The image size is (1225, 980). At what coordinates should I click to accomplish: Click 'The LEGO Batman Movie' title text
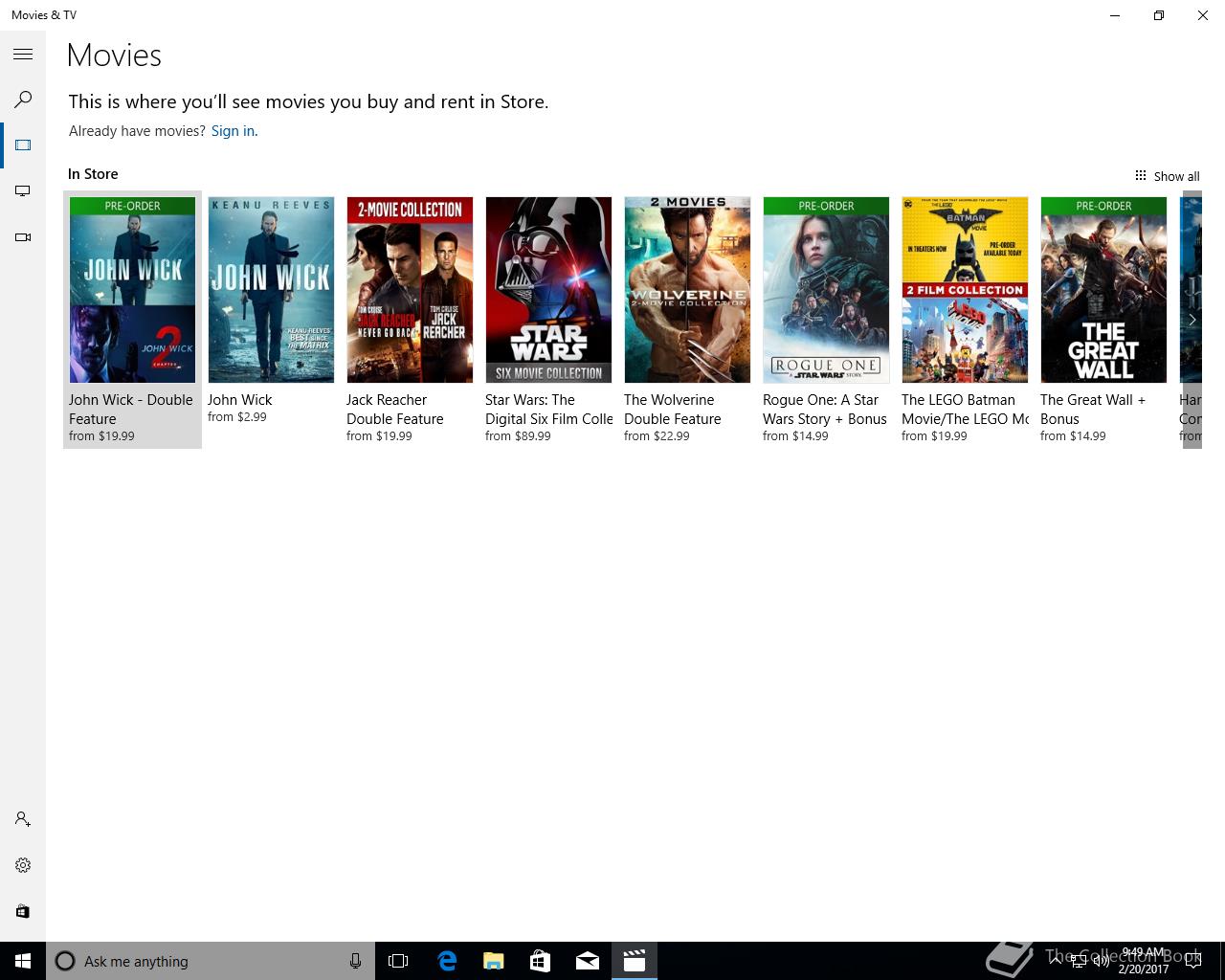(965, 410)
